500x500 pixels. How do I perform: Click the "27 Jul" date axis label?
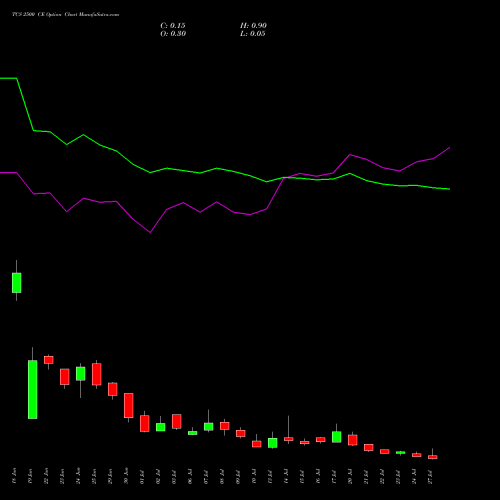coord(430,477)
